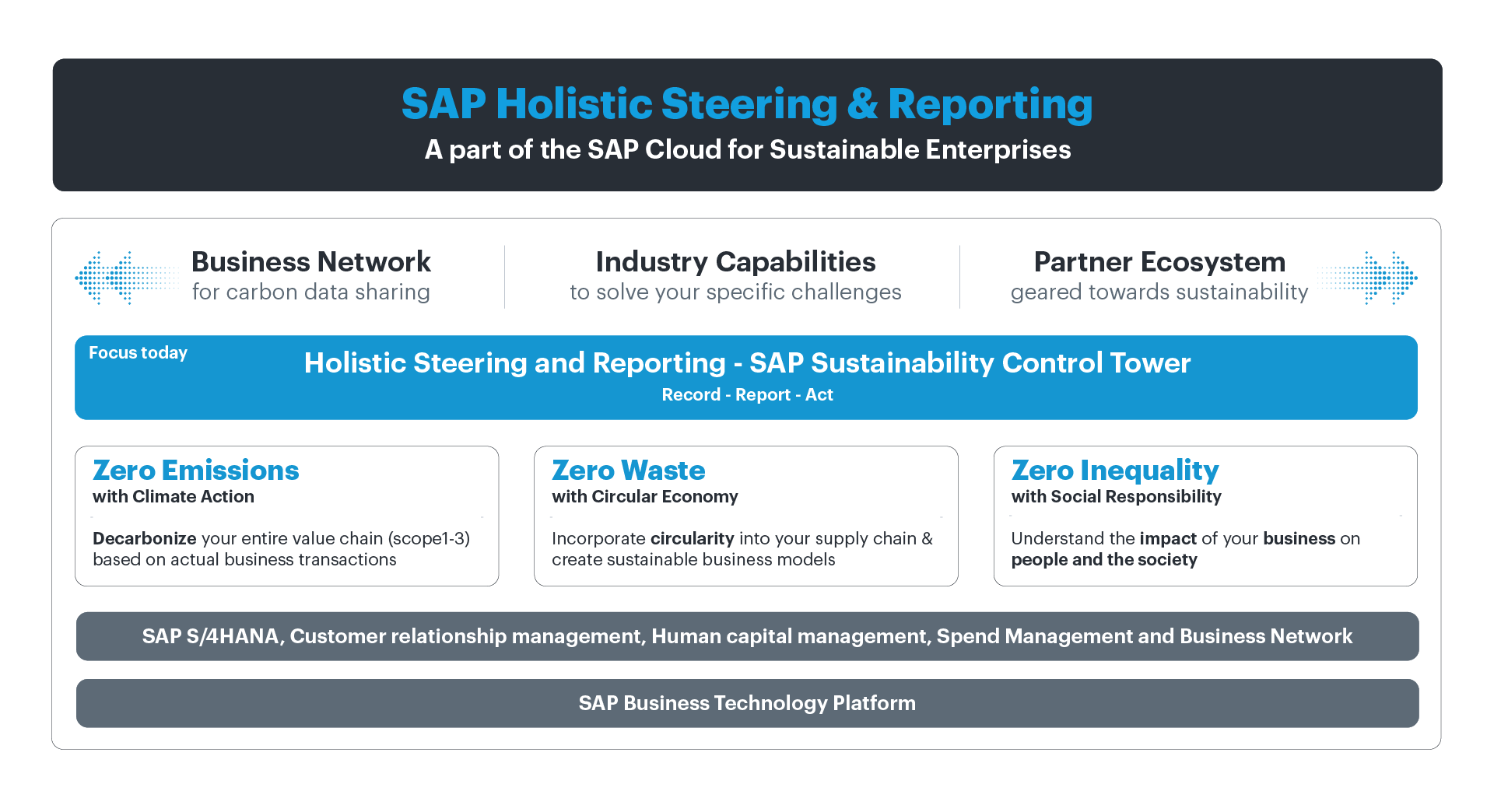Click 'Record - Report - Act' text
This screenshot has height=812, width=1494.
click(747, 395)
